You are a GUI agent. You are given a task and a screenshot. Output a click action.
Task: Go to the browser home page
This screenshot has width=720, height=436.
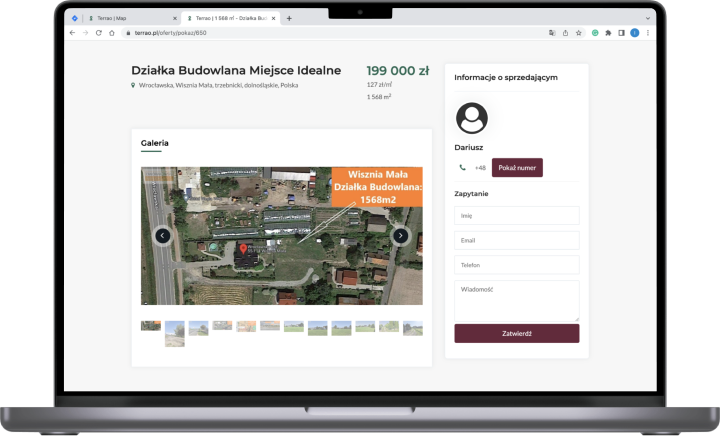(112, 33)
